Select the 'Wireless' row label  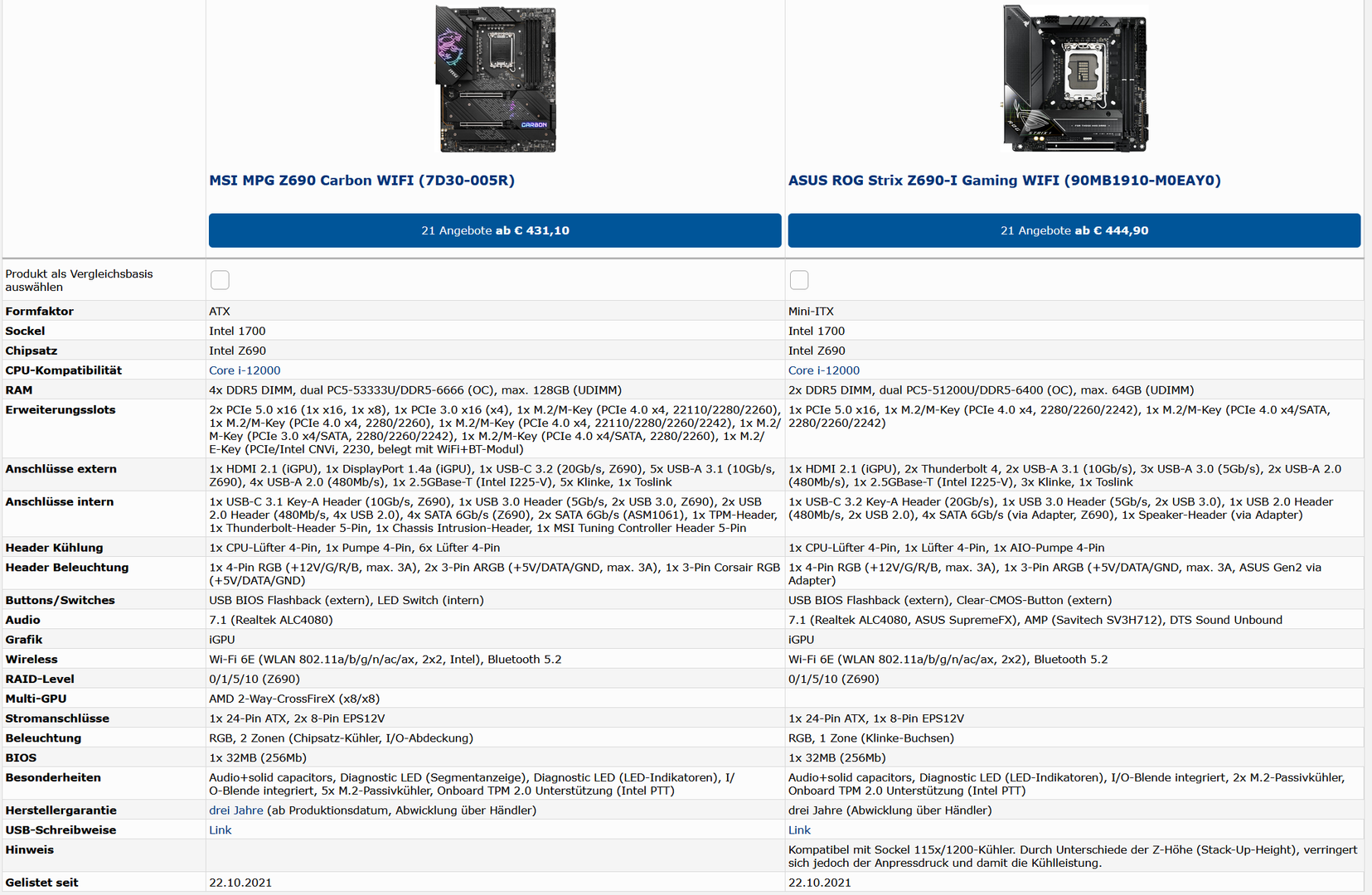point(32,660)
